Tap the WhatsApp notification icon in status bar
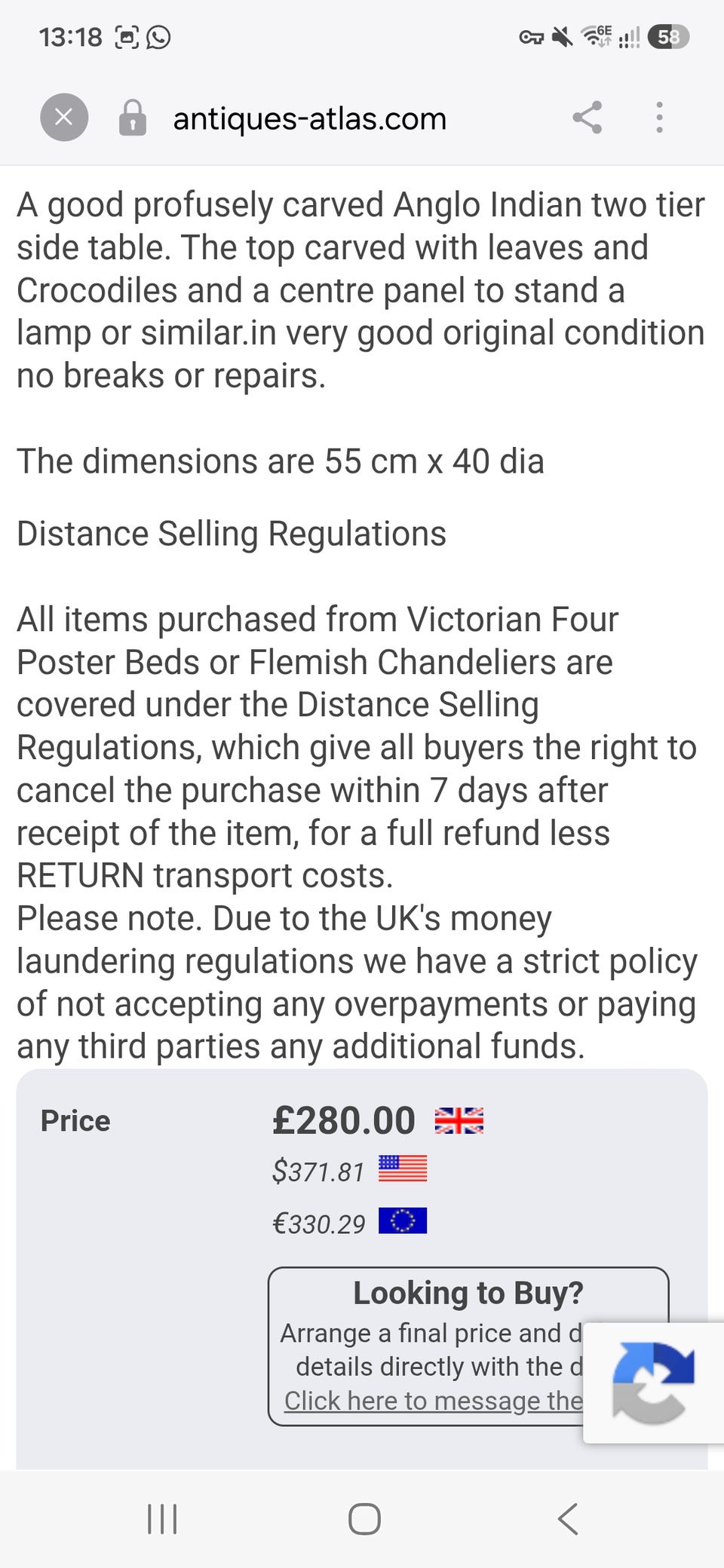The width and height of the screenshot is (724, 1568). click(158, 36)
